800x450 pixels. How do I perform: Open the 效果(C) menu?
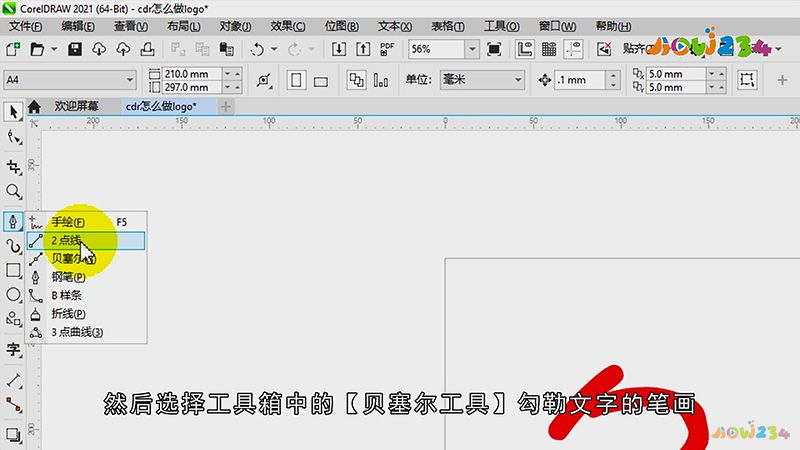(288, 26)
